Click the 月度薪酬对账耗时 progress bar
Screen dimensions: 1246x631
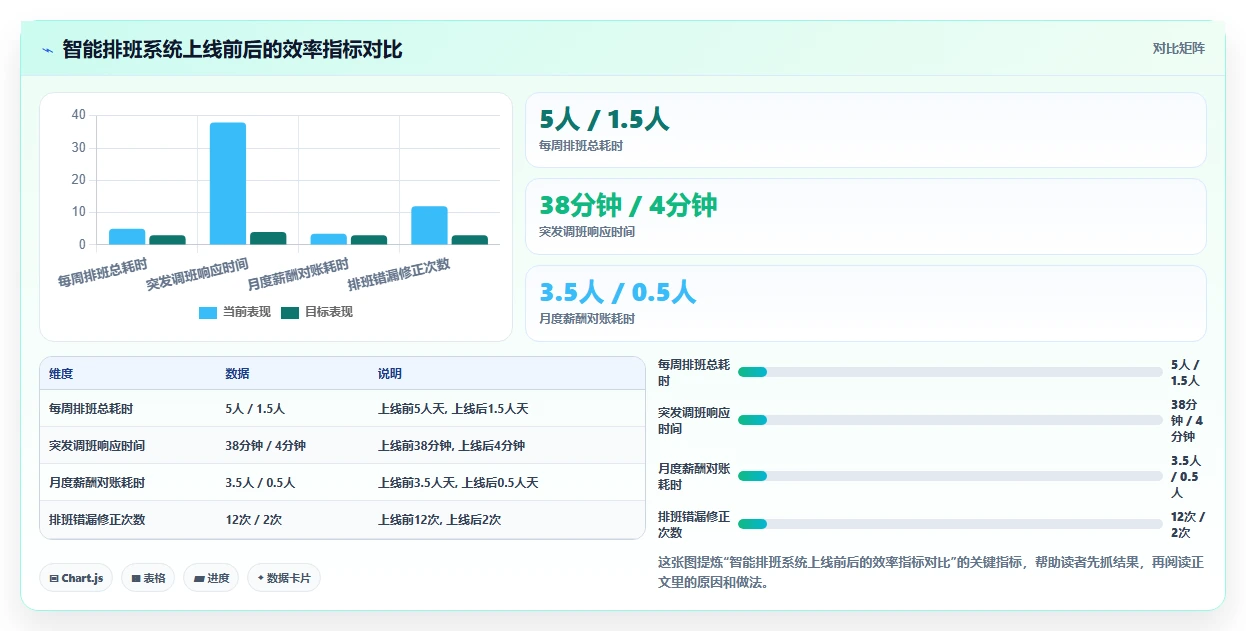[950, 476]
